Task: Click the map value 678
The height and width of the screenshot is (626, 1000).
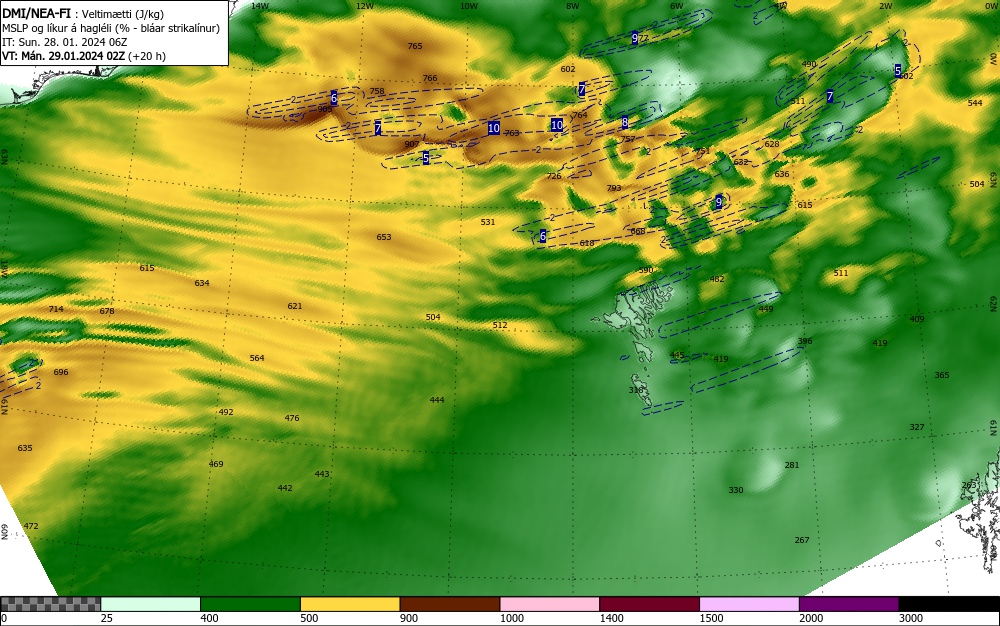Action: click(107, 311)
